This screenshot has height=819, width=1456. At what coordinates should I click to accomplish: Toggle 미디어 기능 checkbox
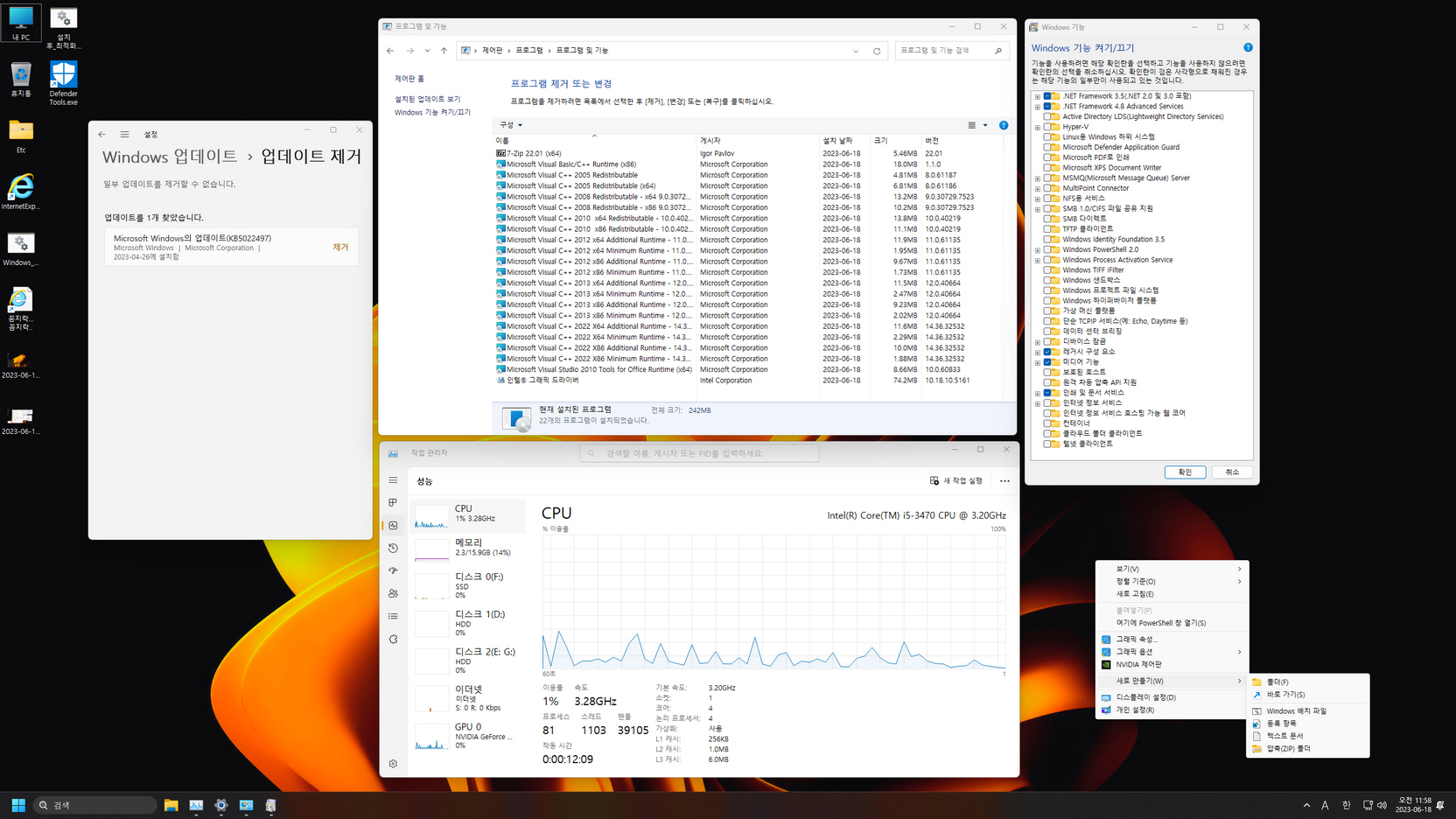(1047, 362)
